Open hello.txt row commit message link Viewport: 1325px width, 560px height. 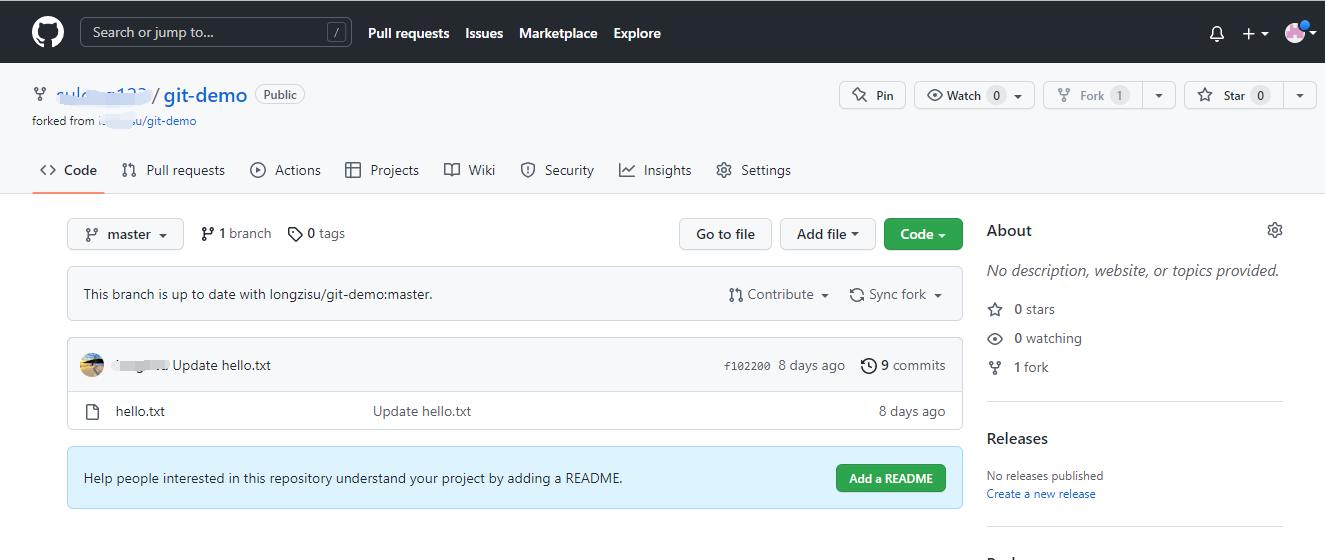422,411
